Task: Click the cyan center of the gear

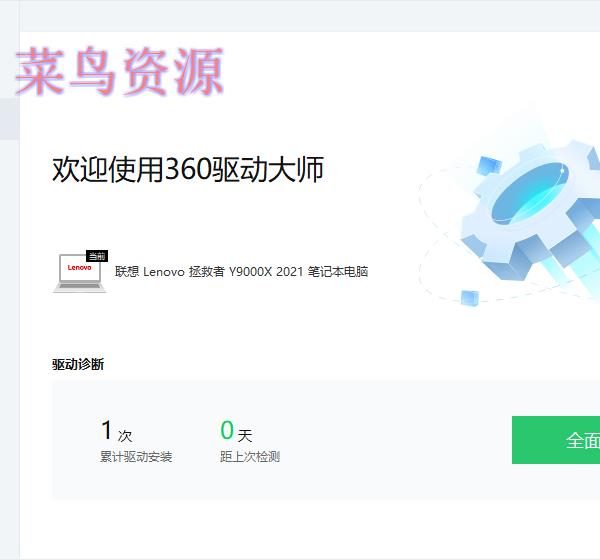Action: (530, 193)
